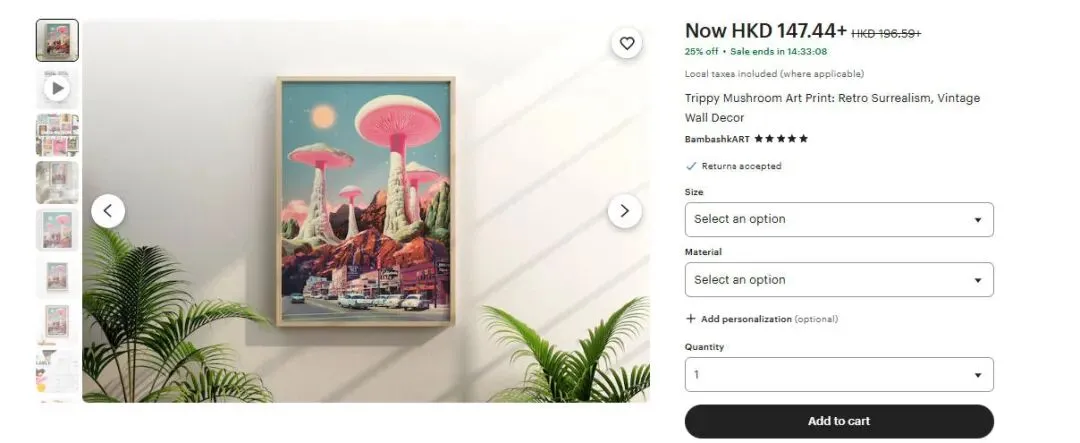Viewport: 1080px width, 443px height.
Task: Select the sixth small framed print thumbnail
Action: [x=57, y=277]
